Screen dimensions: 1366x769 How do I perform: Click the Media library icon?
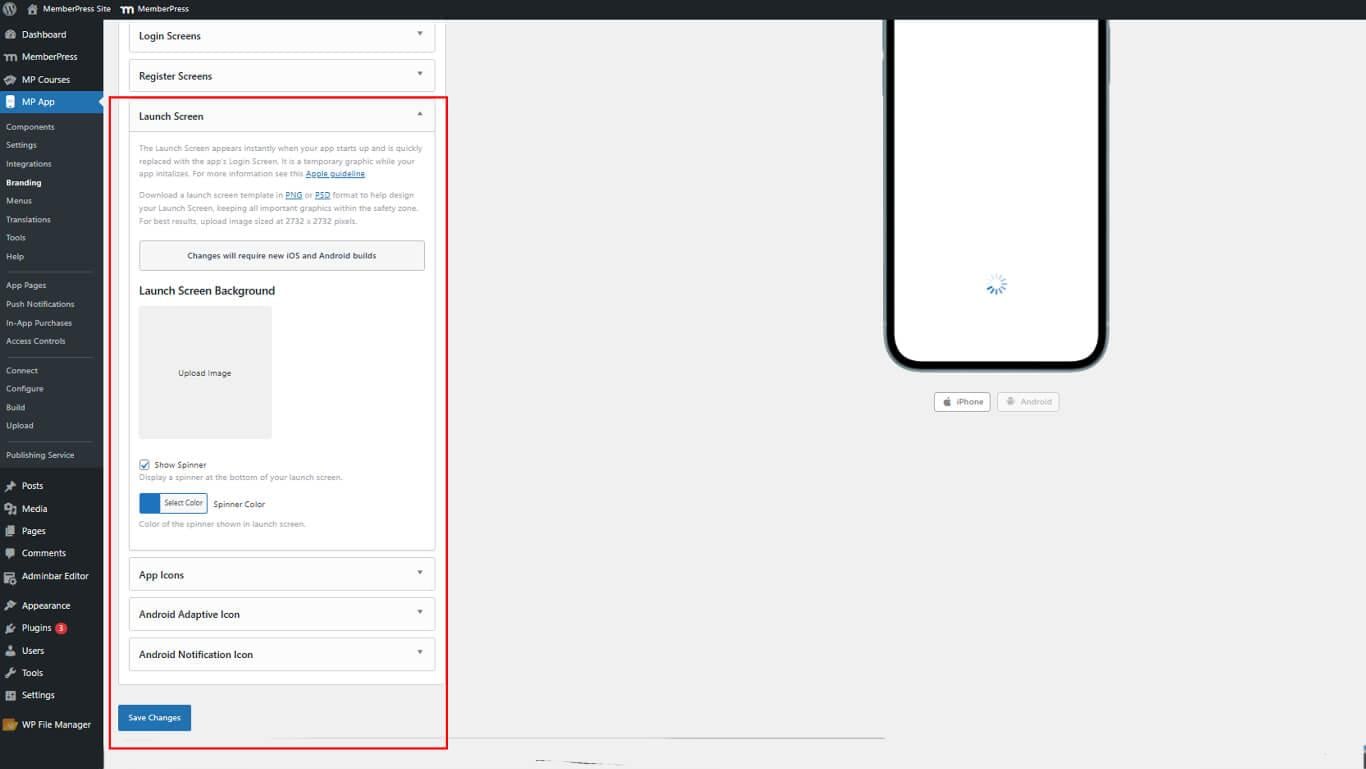click(10, 509)
